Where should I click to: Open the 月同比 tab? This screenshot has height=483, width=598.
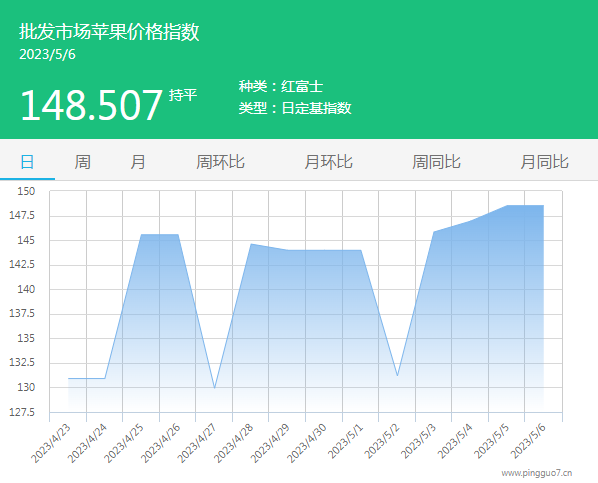click(x=545, y=162)
